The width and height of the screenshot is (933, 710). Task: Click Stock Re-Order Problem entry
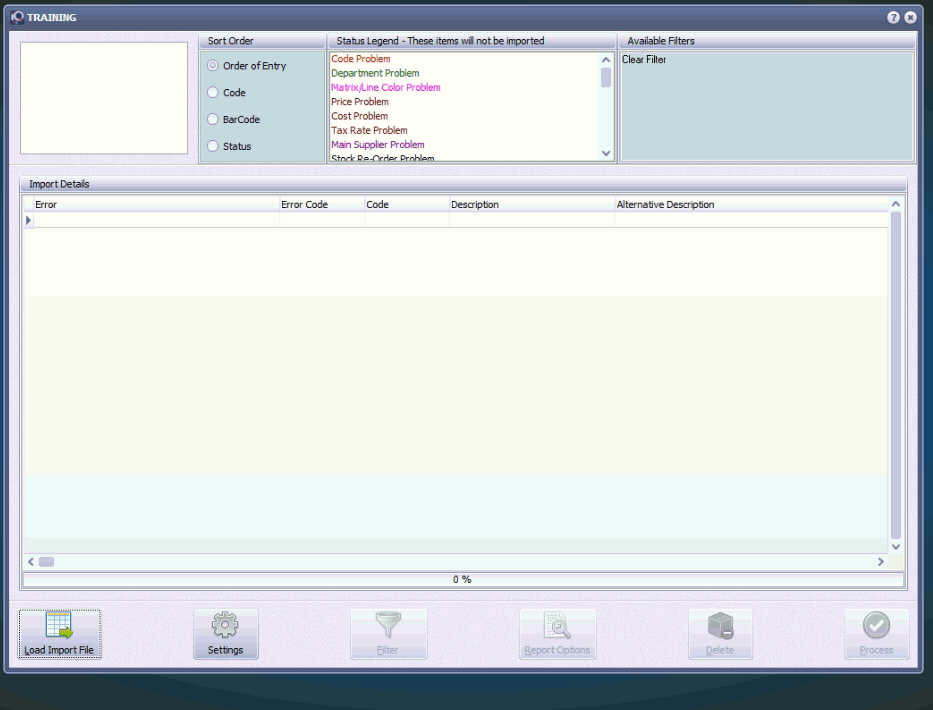point(383,158)
